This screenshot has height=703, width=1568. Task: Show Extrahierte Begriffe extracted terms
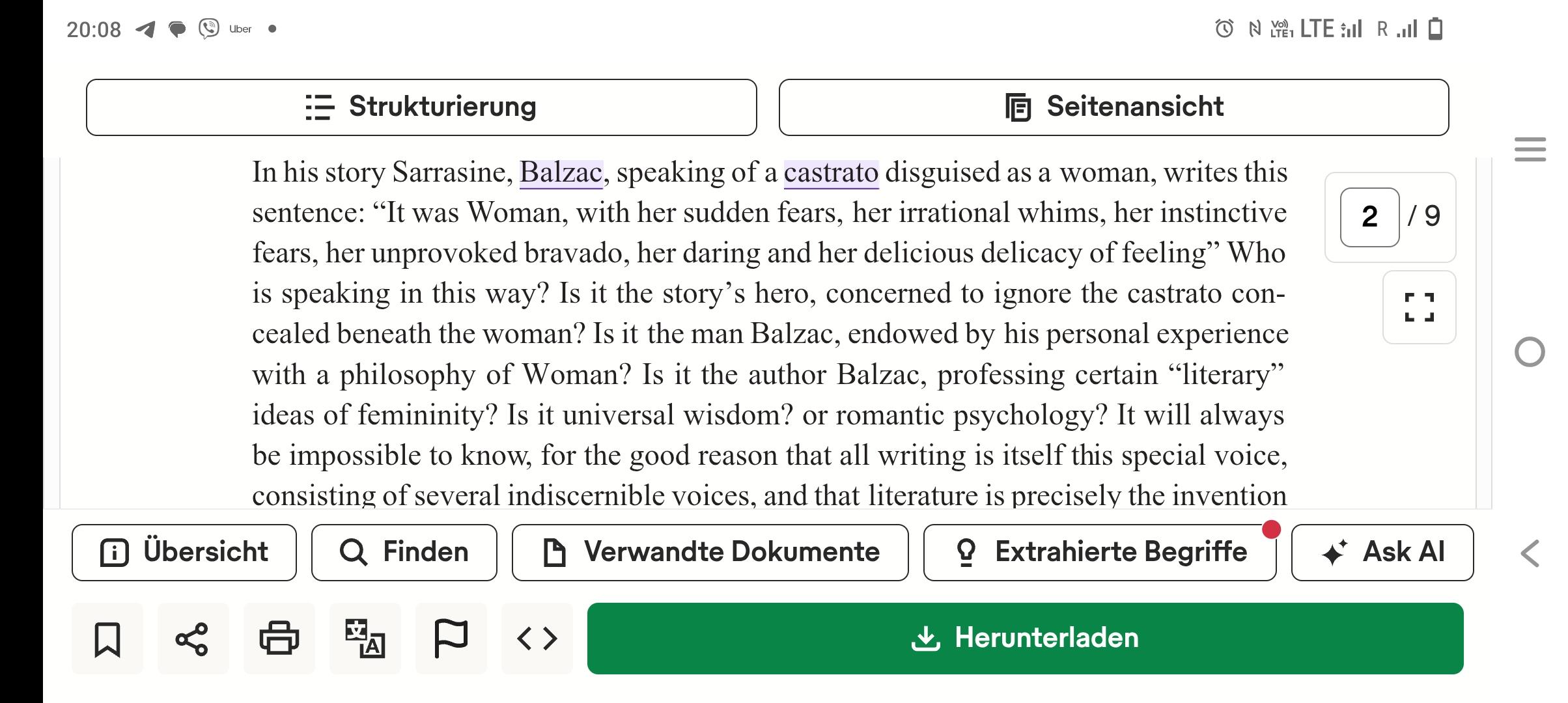[x=1100, y=553]
